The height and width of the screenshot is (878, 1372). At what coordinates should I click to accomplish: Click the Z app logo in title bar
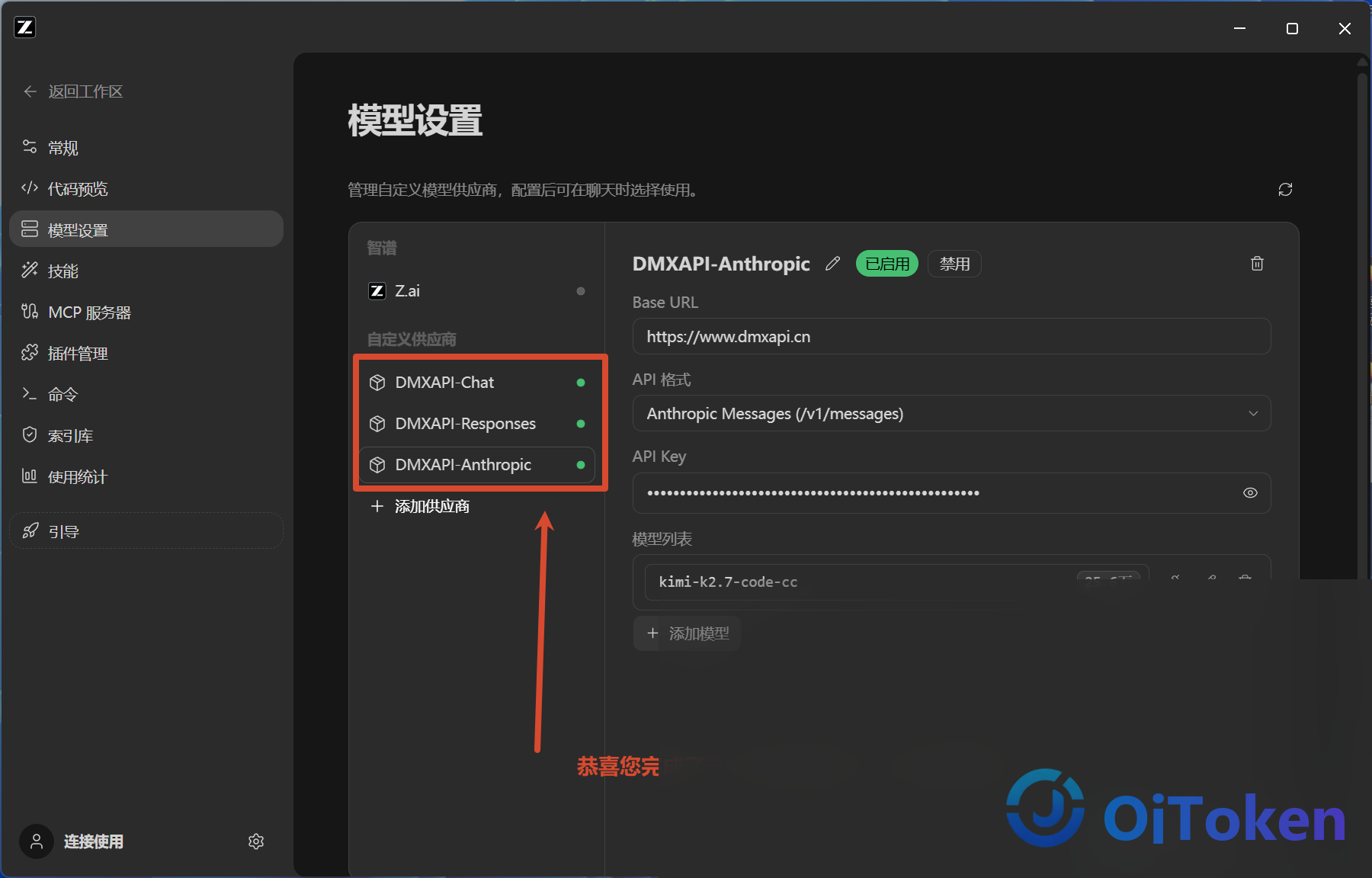point(25,27)
